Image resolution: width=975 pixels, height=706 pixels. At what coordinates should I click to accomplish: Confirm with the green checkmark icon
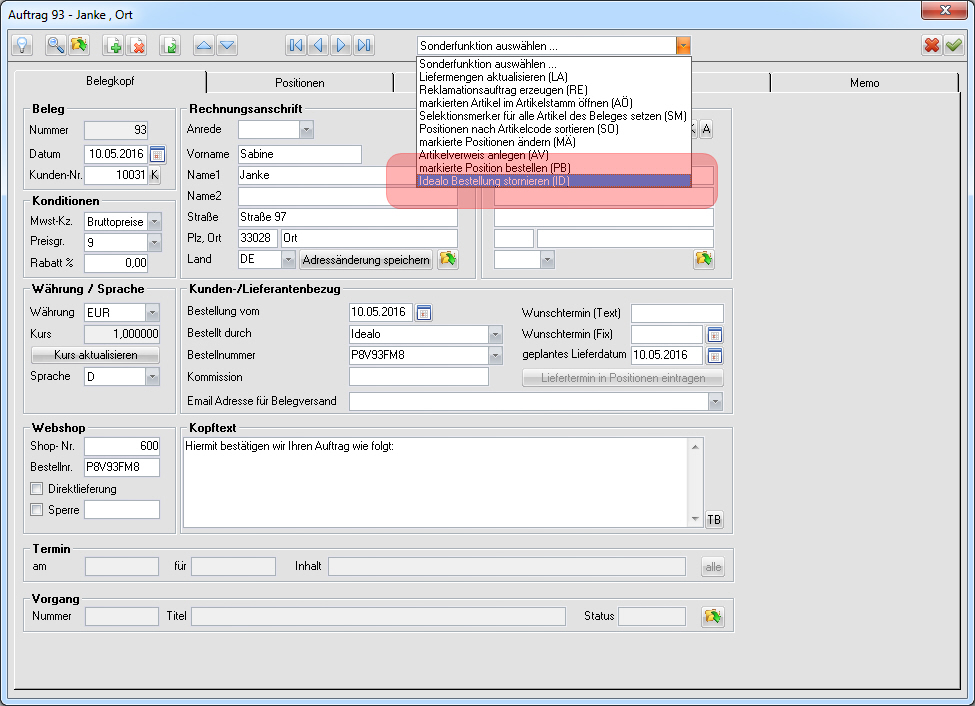(x=954, y=45)
